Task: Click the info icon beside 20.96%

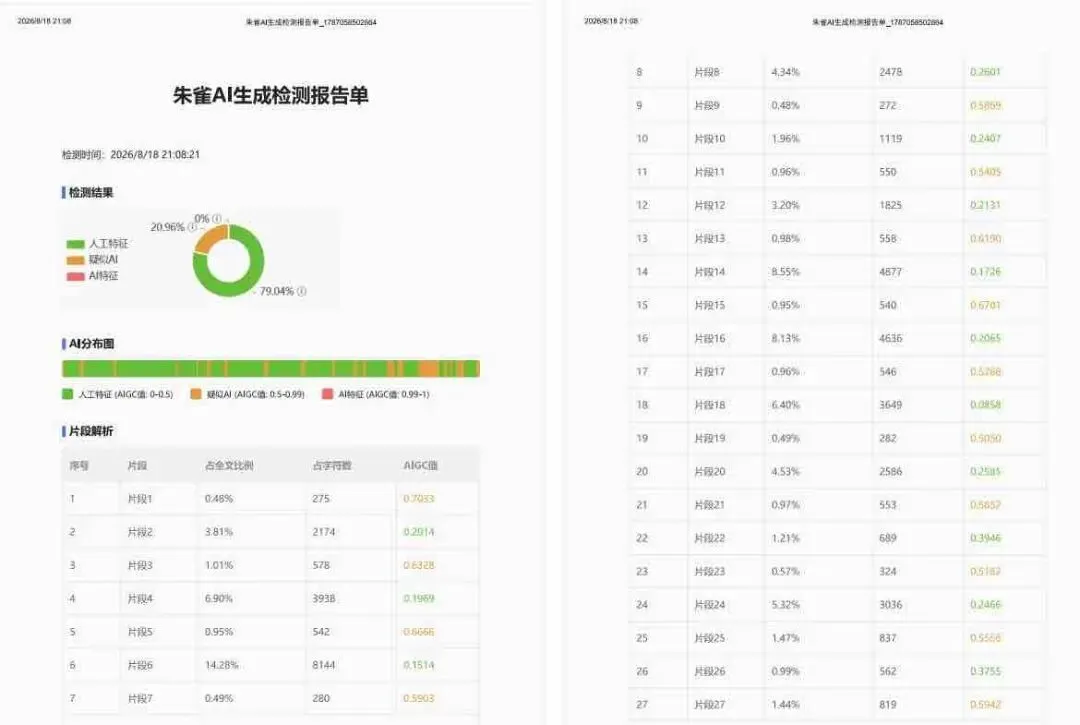Action: coord(192,227)
